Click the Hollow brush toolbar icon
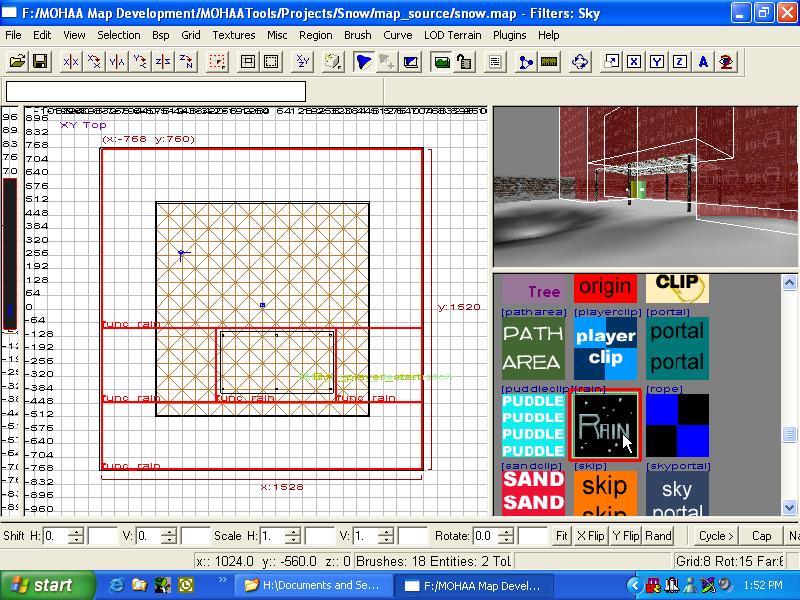 [248, 62]
